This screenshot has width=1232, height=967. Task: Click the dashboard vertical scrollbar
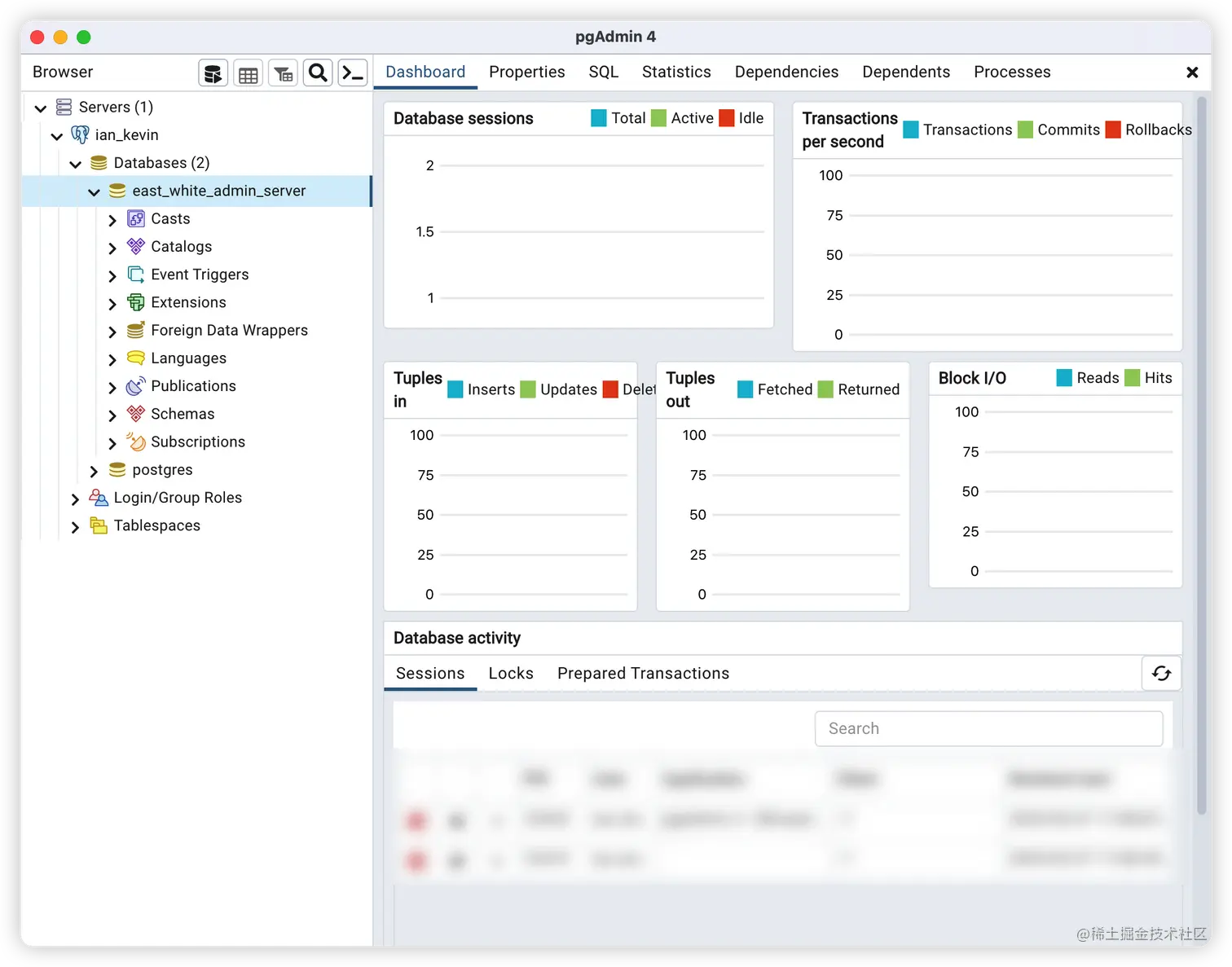point(1201,456)
